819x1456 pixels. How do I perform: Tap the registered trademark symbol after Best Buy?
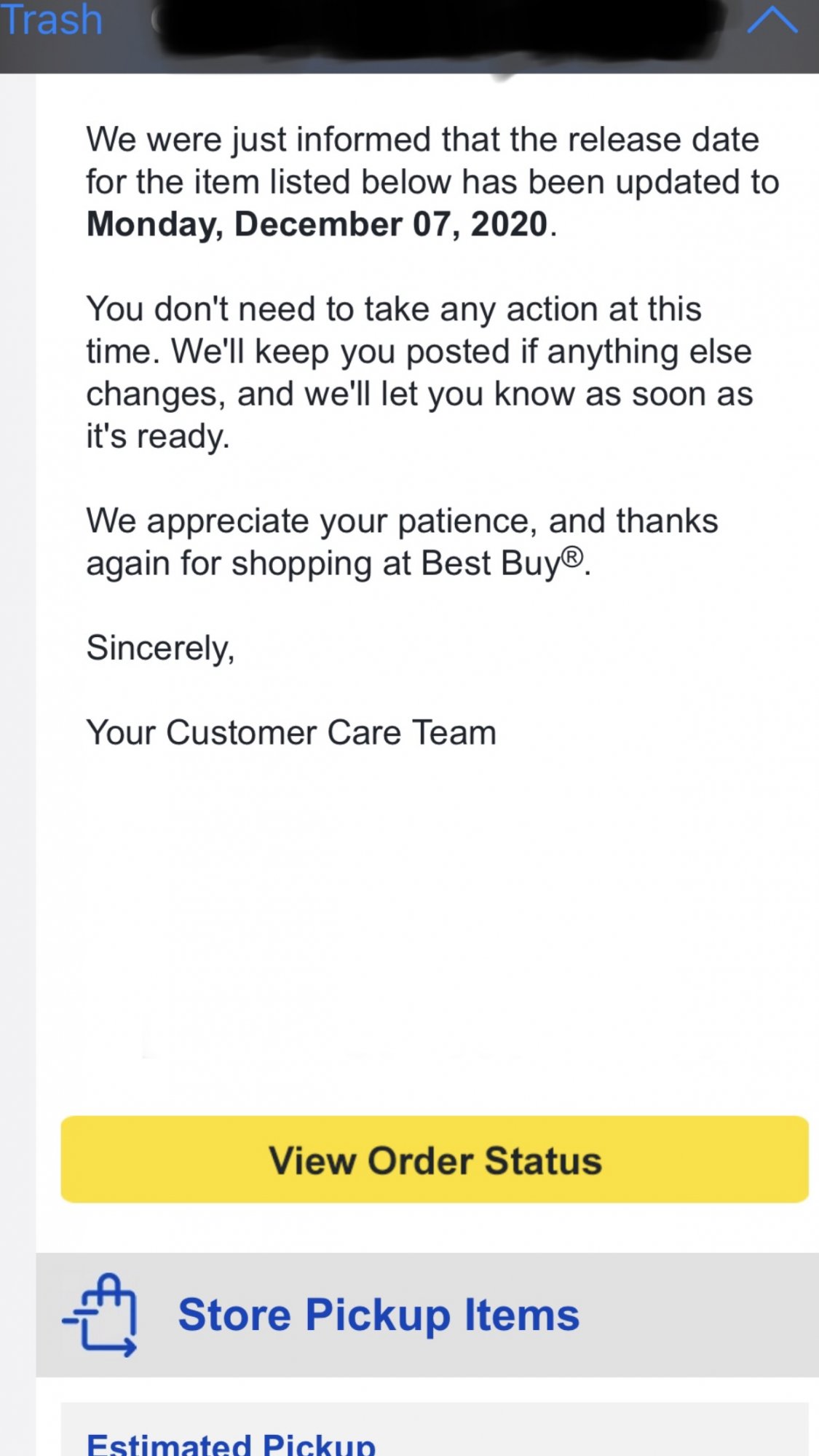(x=572, y=556)
